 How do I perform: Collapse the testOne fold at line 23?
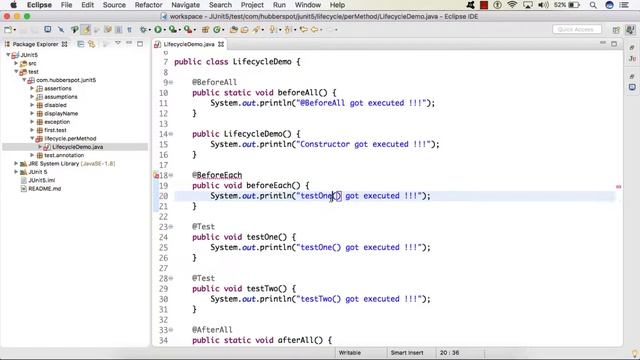point(171,227)
